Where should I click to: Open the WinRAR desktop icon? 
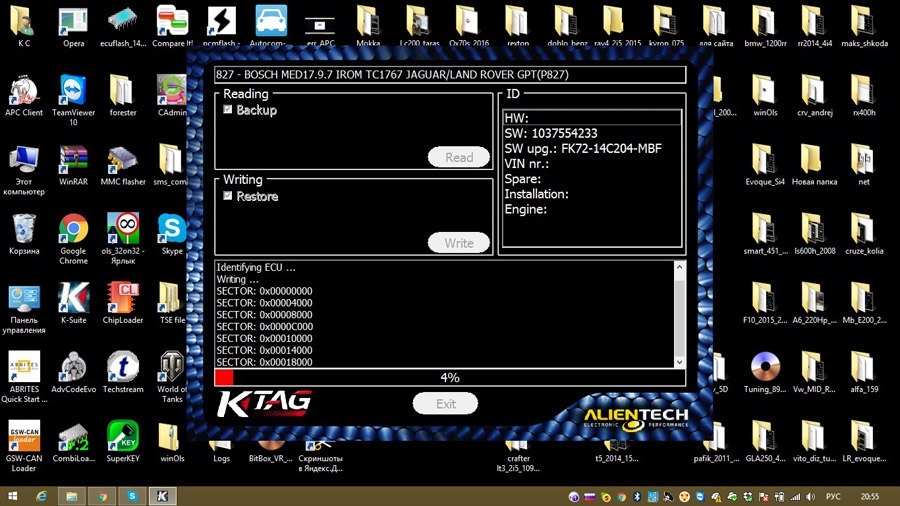(73, 165)
